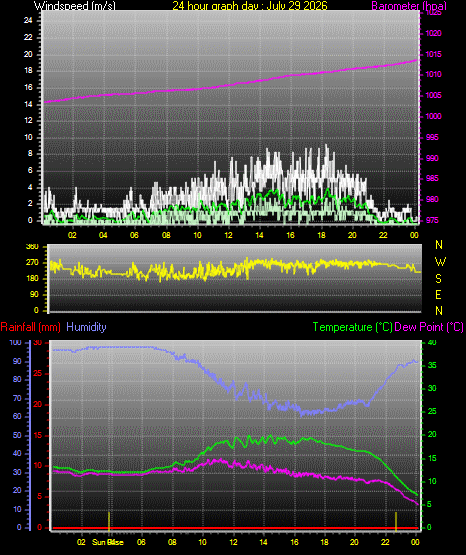
Task: Click the yellow sunset marker line
Action: click(x=396, y=521)
